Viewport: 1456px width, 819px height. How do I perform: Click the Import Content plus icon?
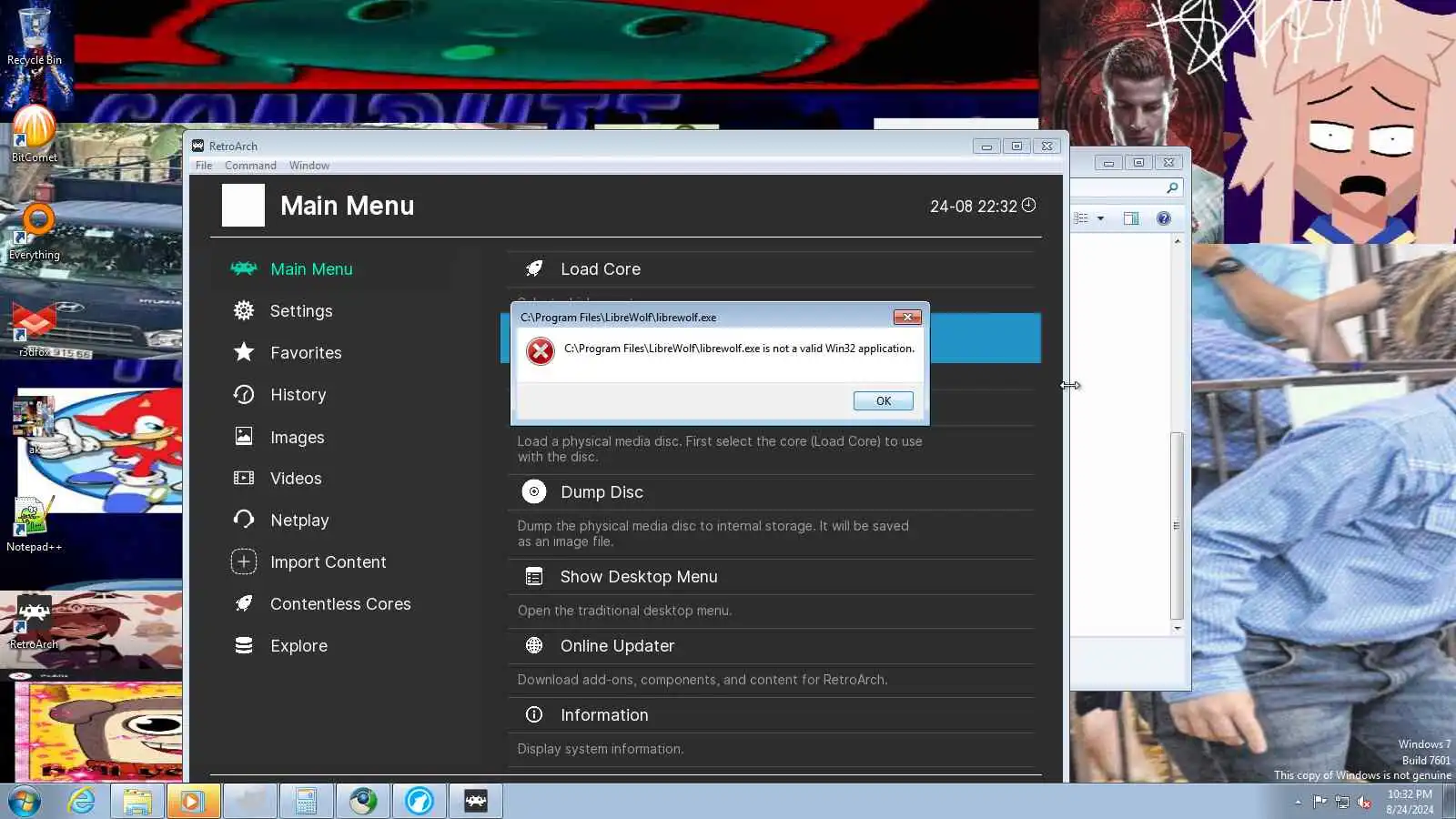(x=244, y=561)
